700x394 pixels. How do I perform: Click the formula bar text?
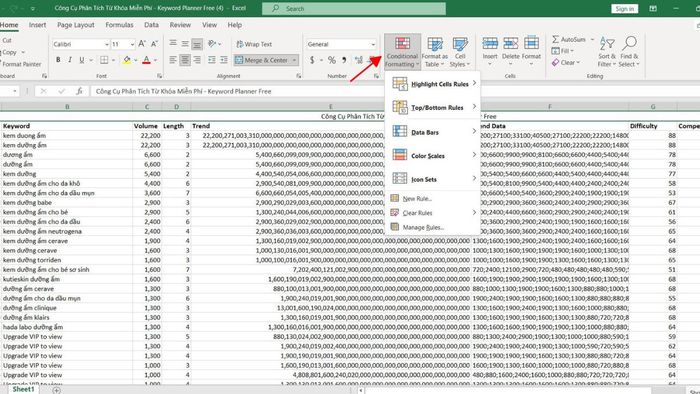click(x=183, y=91)
